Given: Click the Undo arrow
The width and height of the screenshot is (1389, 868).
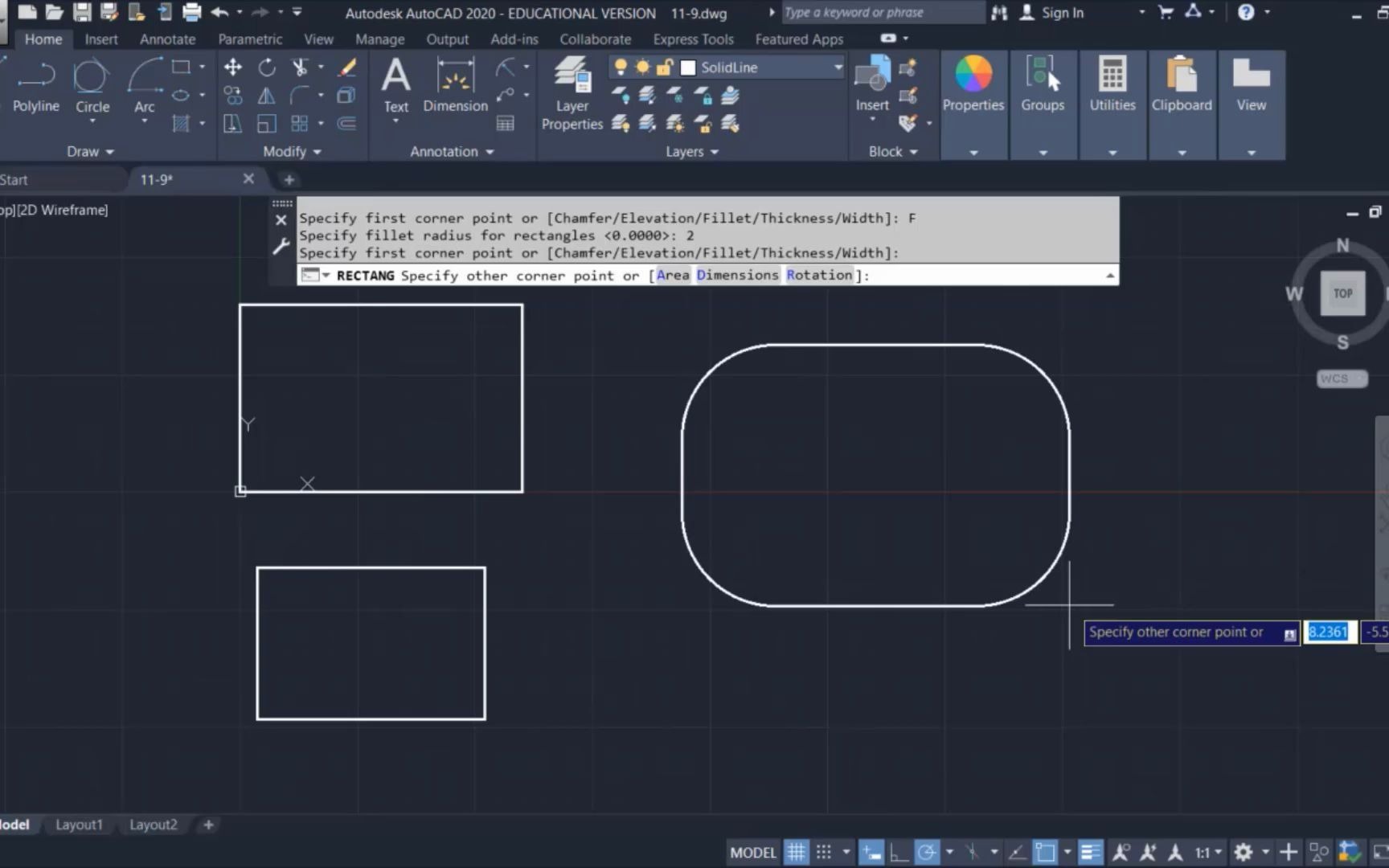Looking at the screenshot, I should (219, 12).
